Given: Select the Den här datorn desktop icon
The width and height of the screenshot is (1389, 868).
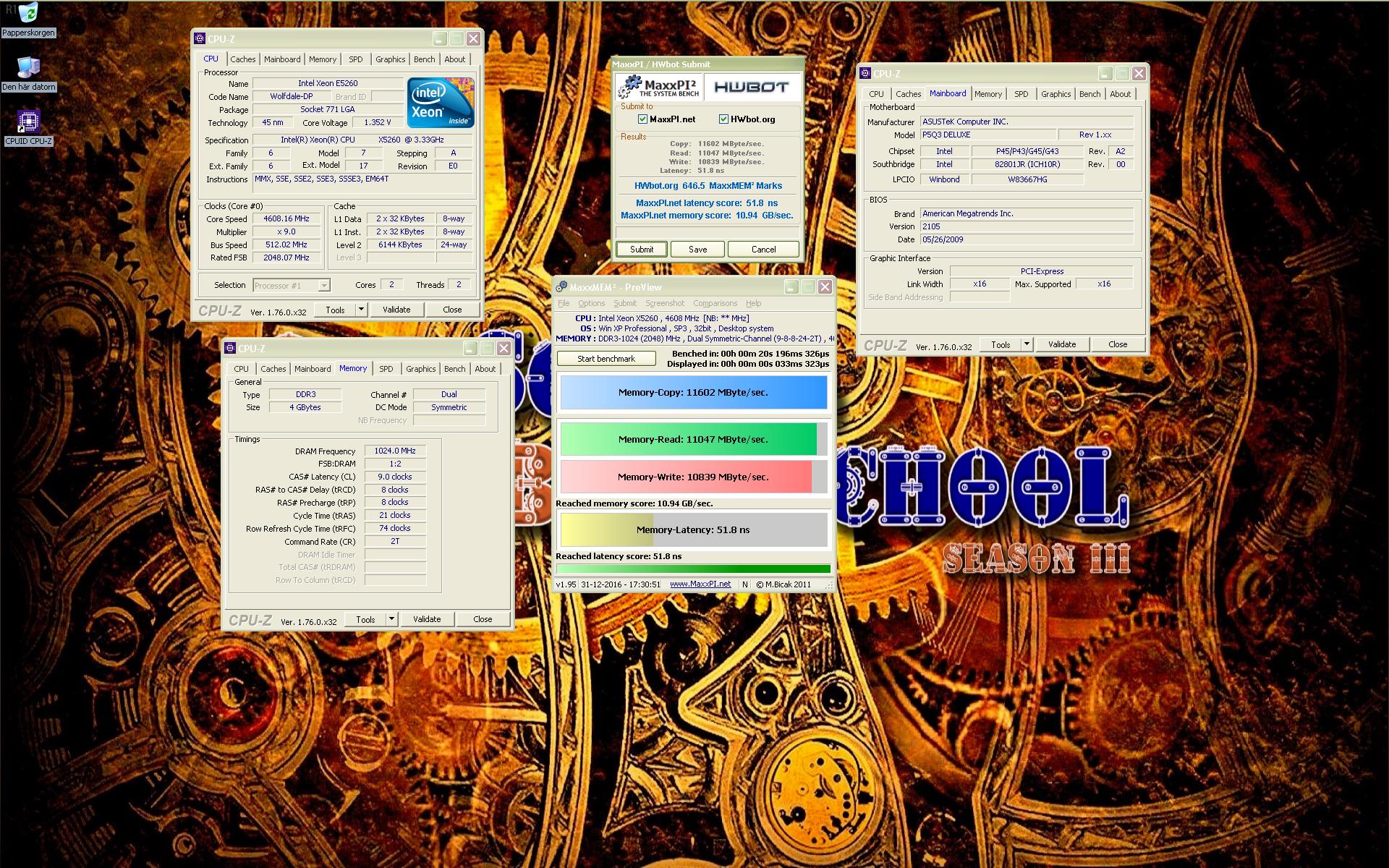Looking at the screenshot, I should pyautogui.click(x=28, y=74).
